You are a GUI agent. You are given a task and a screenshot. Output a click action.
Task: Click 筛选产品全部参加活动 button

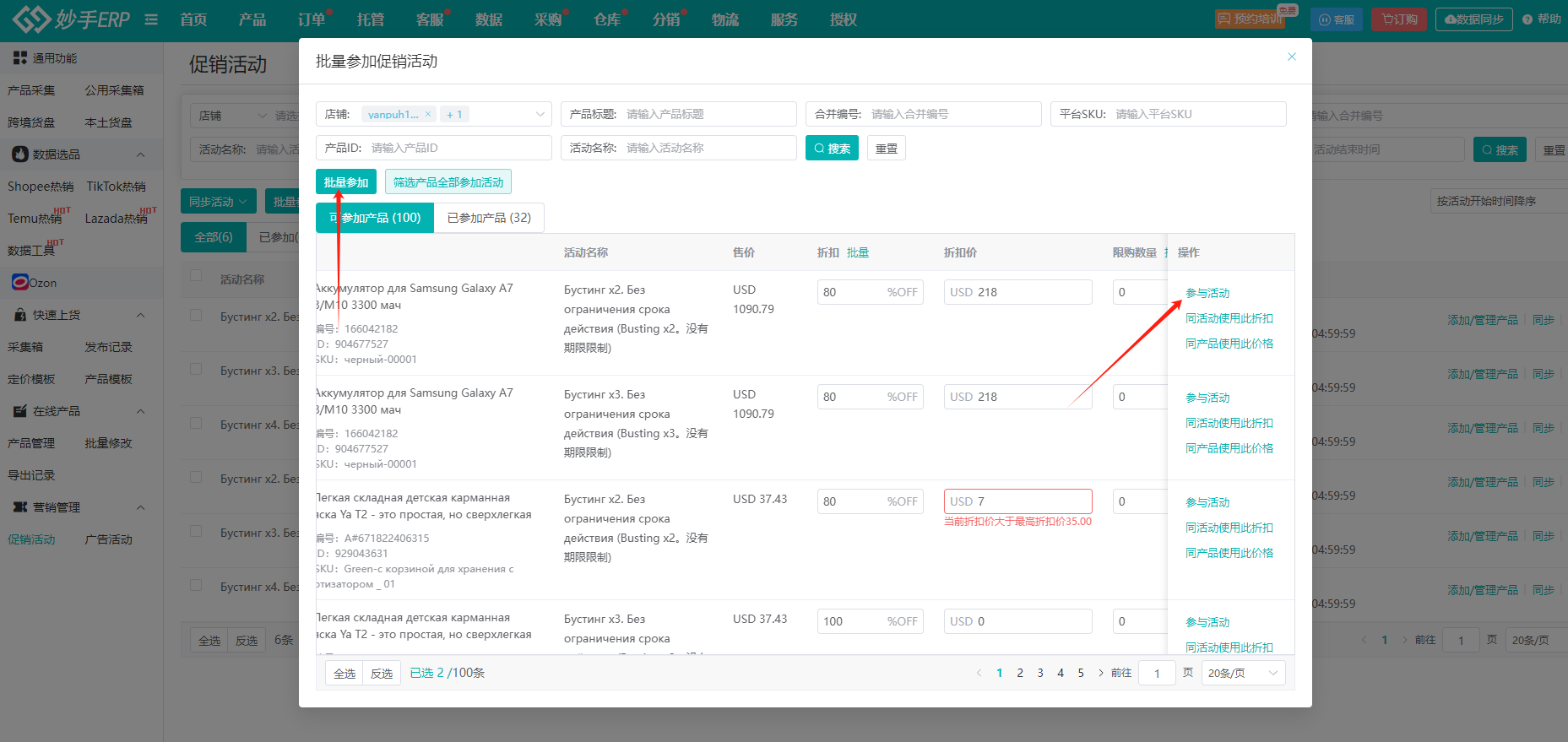coord(448,181)
